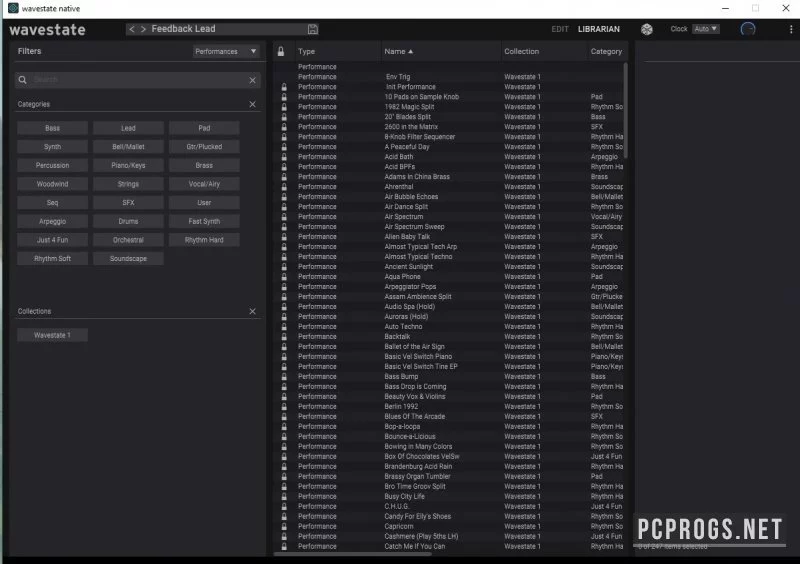Click the horizontal list scrollbar
Screen dimensions: 800x564
[x=352, y=554]
